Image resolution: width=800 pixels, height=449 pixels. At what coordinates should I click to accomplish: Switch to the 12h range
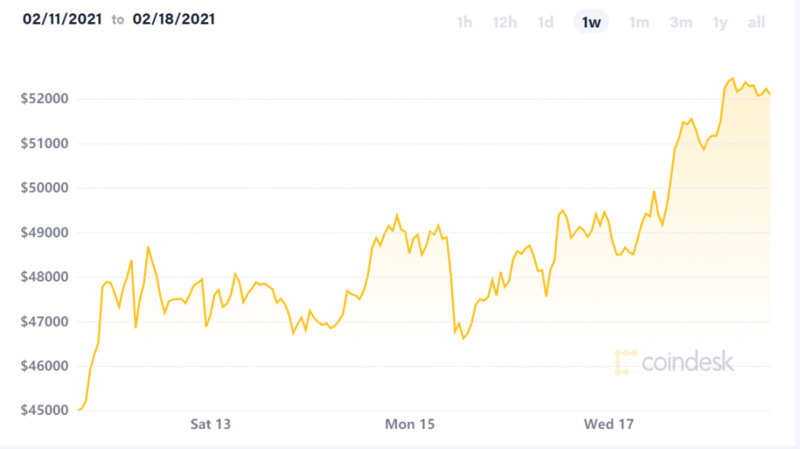(x=505, y=22)
